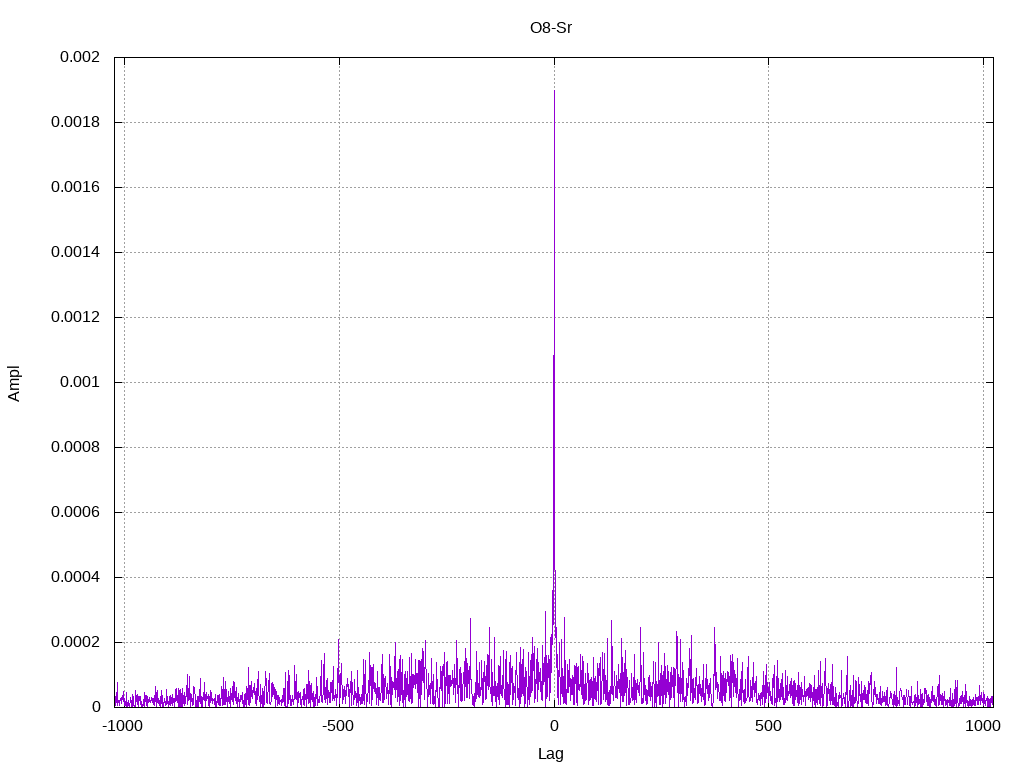Click y-axis tick value 0.001
Image resolution: width=1024 pixels, height=768 pixels.
click(x=80, y=382)
